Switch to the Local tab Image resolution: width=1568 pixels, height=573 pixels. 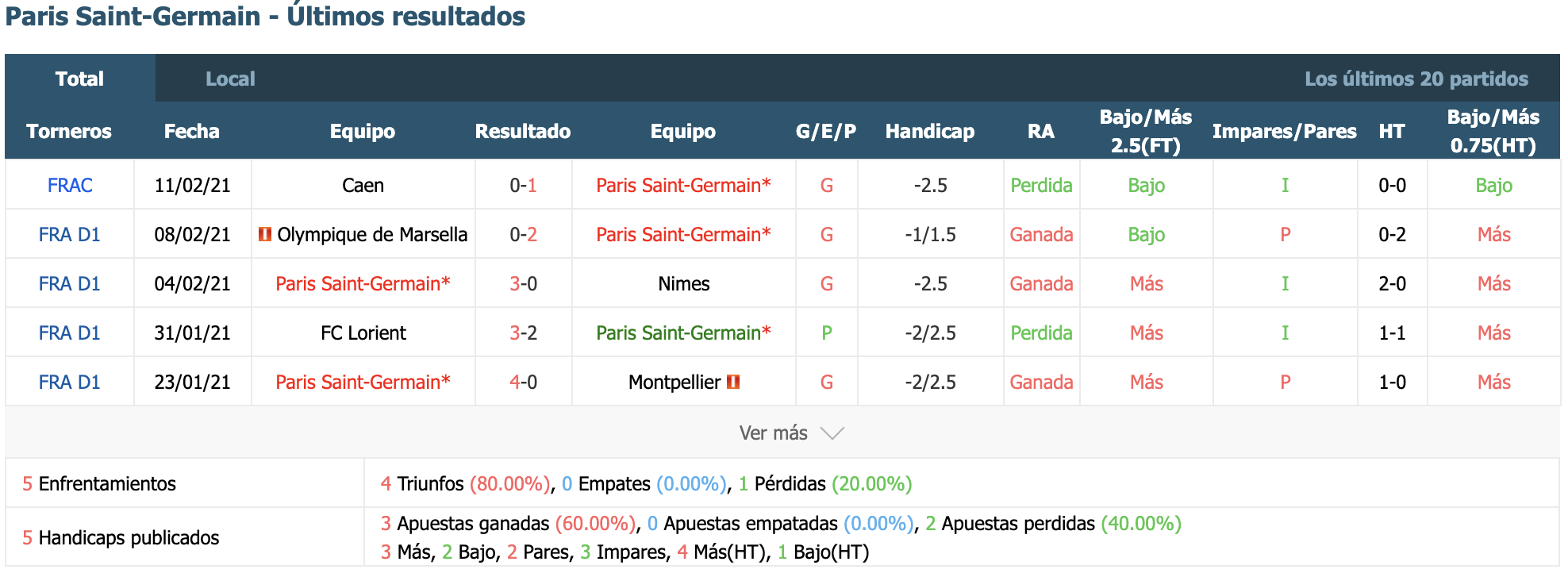(x=230, y=79)
